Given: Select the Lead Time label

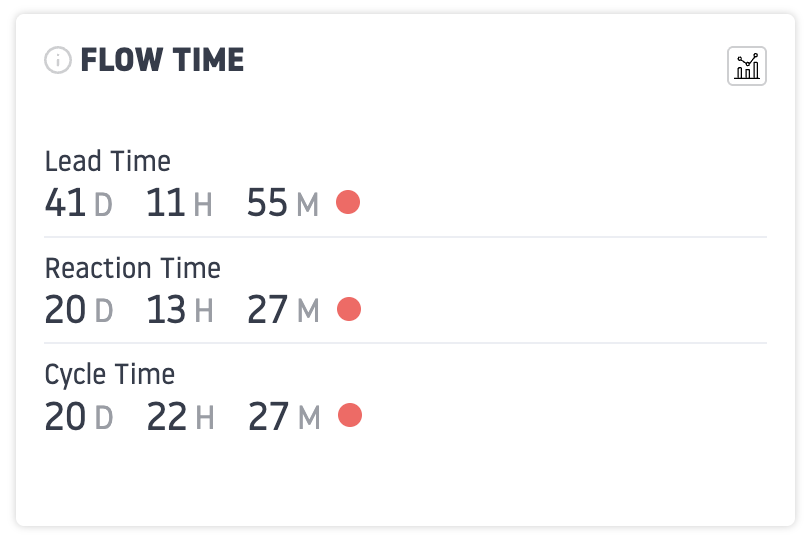Looking at the screenshot, I should click(x=108, y=161).
